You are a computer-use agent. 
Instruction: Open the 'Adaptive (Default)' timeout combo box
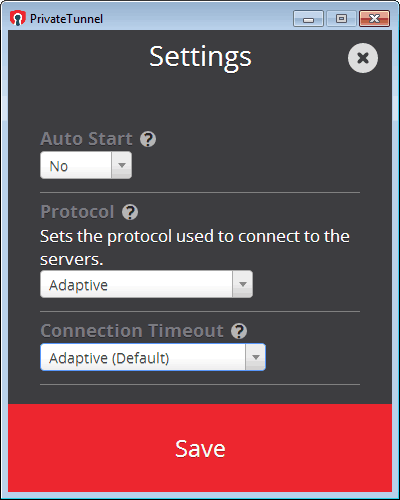[x=153, y=357]
